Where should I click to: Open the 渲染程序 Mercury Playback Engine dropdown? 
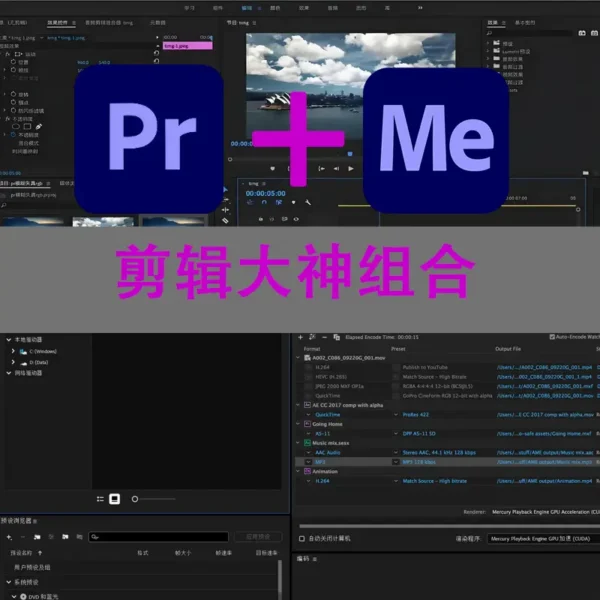pos(544,538)
